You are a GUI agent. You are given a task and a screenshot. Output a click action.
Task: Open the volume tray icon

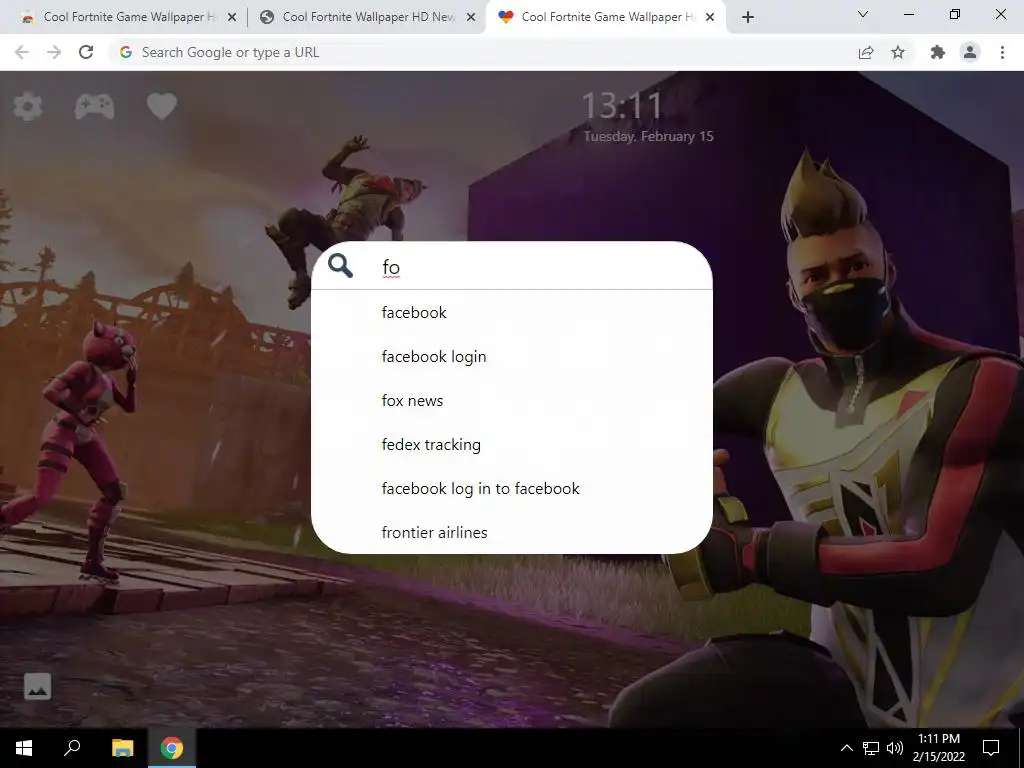pos(895,748)
